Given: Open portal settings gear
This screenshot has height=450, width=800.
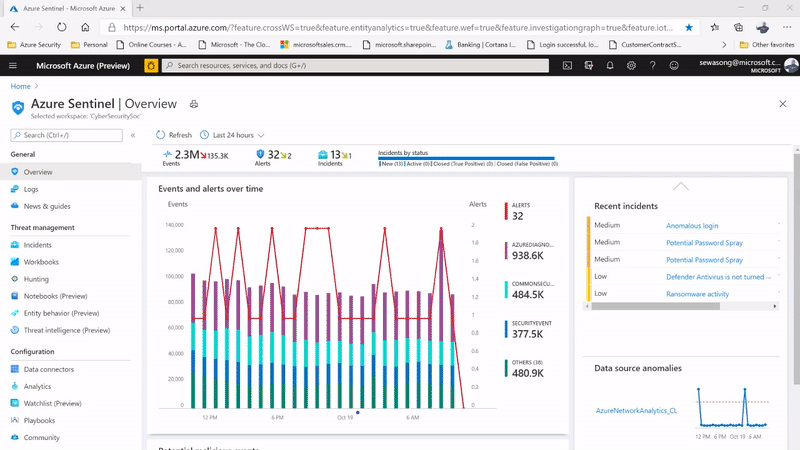Looking at the screenshot, I should point(631,66).
